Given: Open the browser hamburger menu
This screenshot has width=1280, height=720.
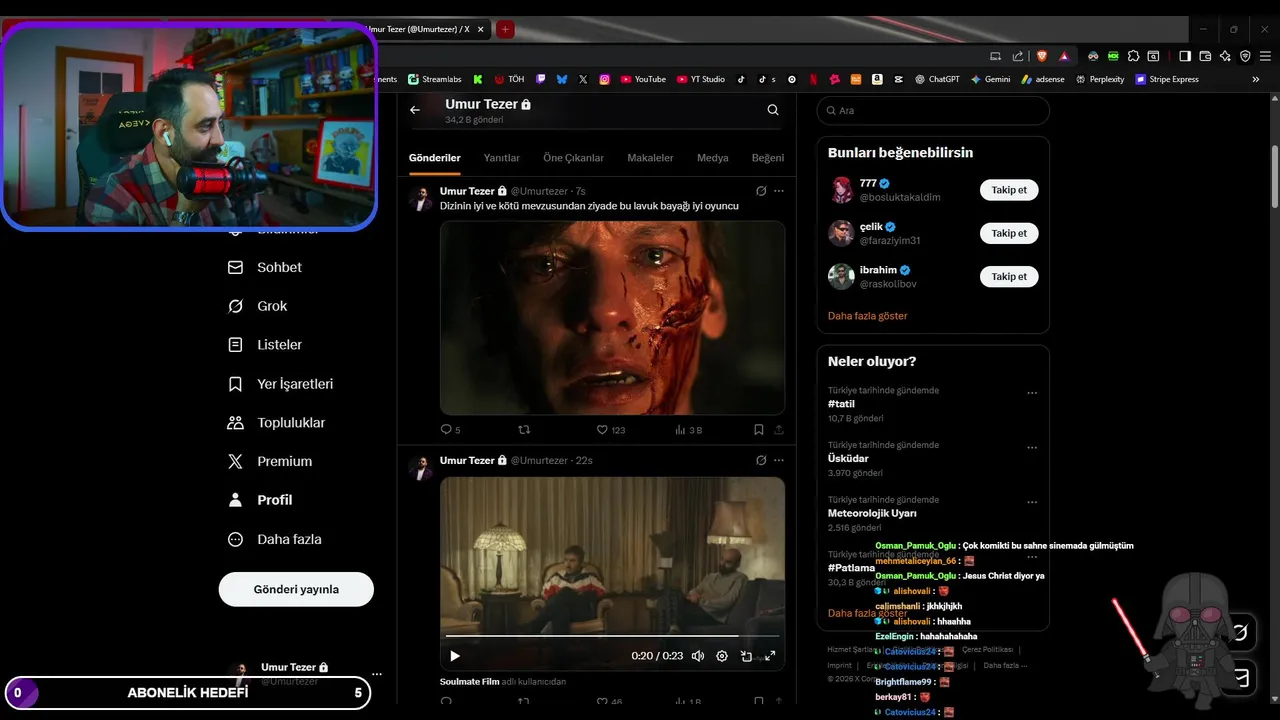Looking at the screenshot, I should pos(1265,56).
